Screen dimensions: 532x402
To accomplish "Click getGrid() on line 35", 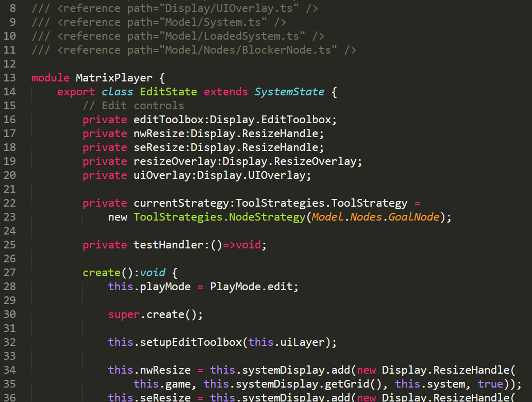I will click(x=353, y=384).
